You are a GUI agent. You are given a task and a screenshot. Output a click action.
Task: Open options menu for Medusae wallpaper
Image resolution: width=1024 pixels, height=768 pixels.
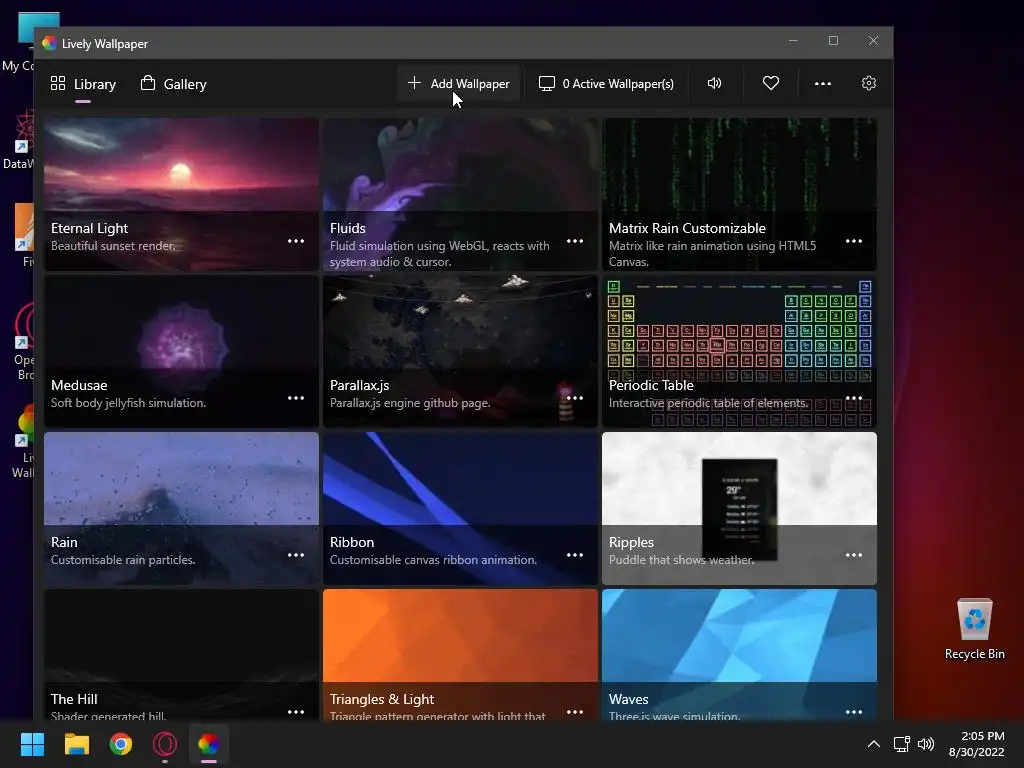296,398
